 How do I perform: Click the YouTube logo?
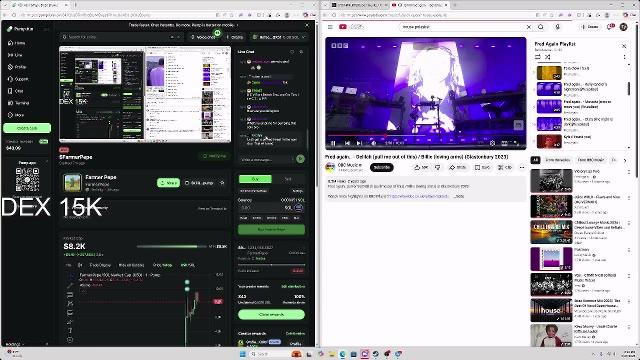[351, 27]
